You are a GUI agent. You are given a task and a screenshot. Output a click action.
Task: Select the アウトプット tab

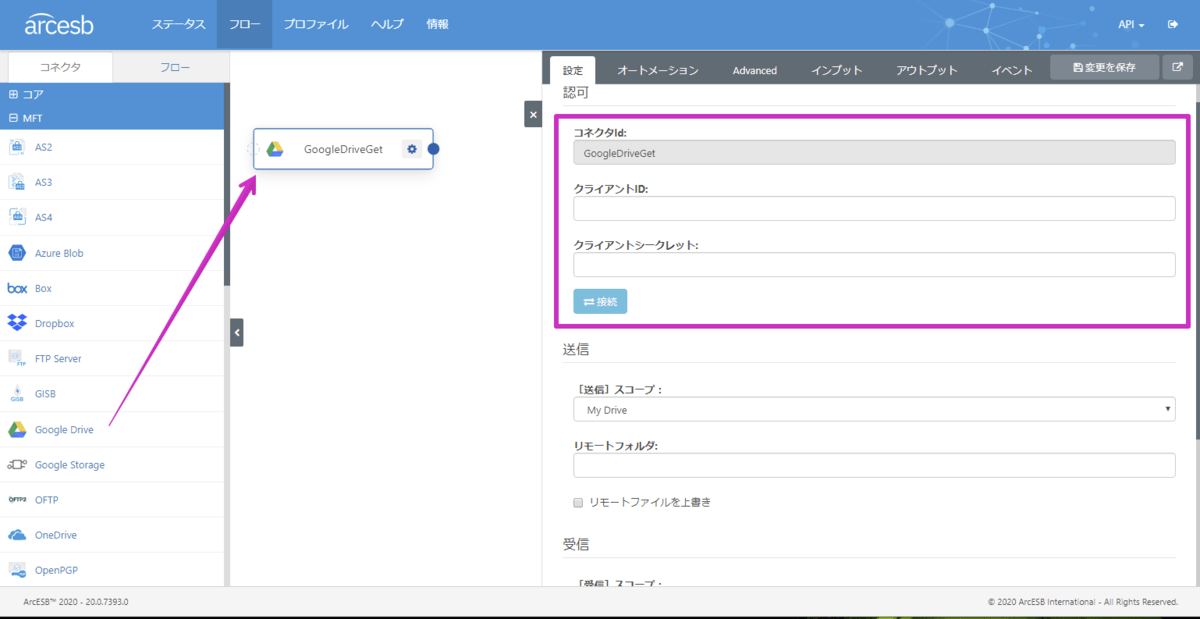pos(926,70)
